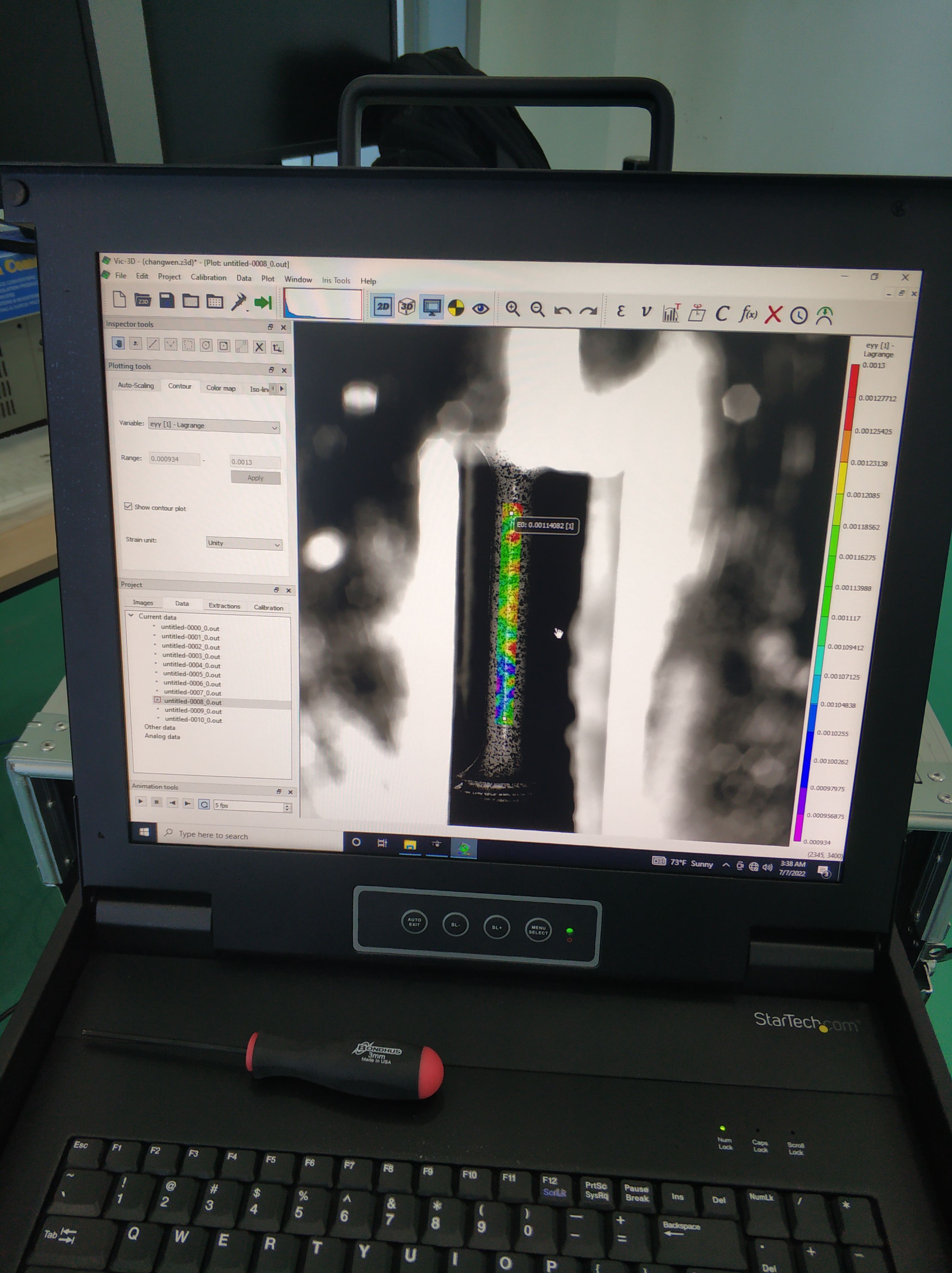Image resolution: width=952 pixels, height=1273 pixels.
Task: Select the hand pan inspector tool
Action: (118, 344)
